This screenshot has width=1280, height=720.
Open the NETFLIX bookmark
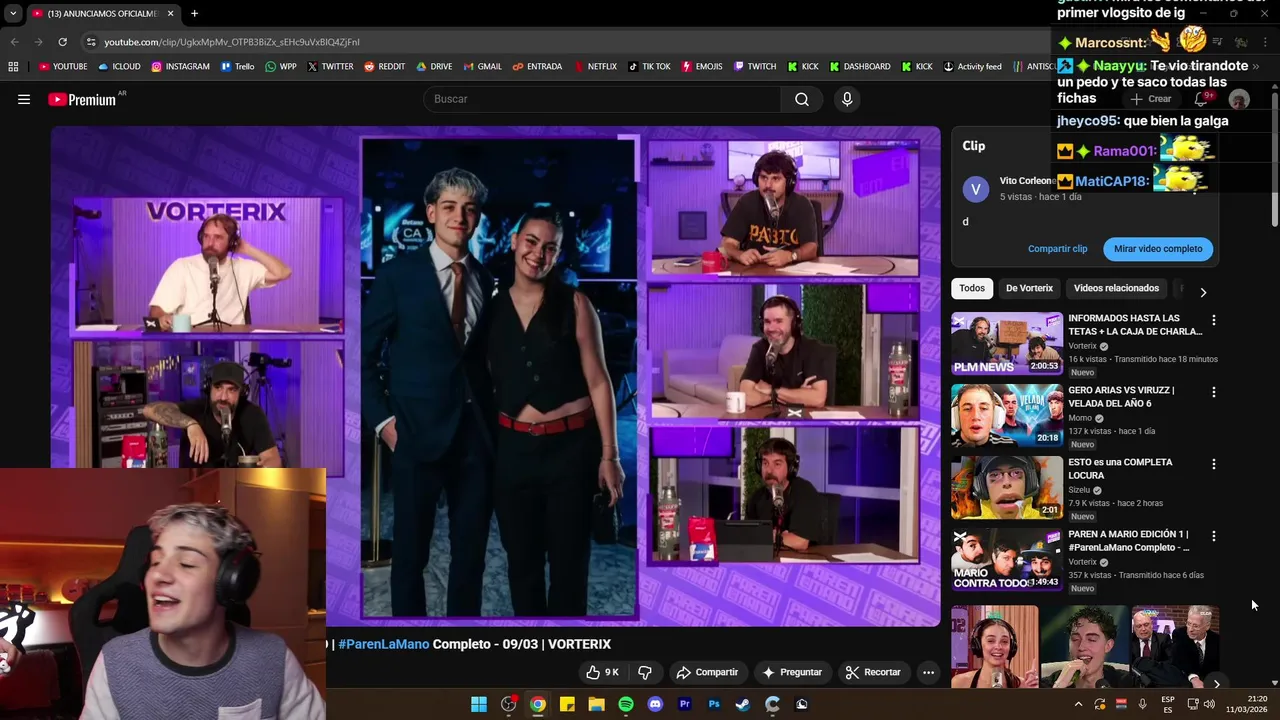595,67
